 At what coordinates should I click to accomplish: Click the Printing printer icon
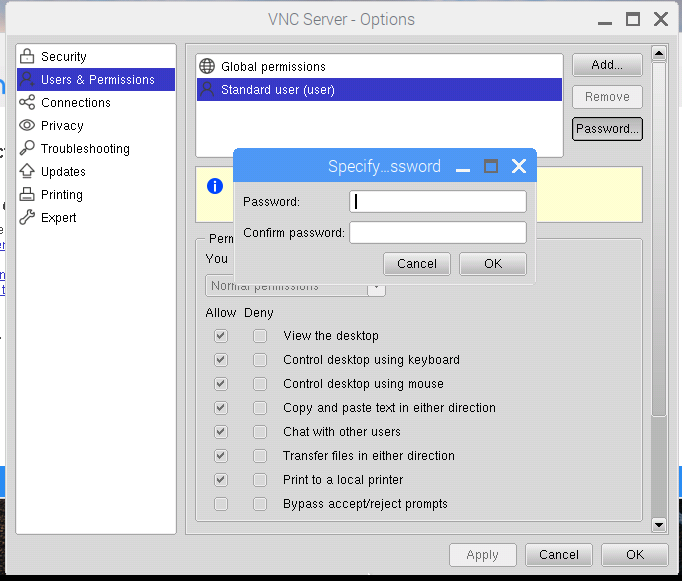(27, 195)
